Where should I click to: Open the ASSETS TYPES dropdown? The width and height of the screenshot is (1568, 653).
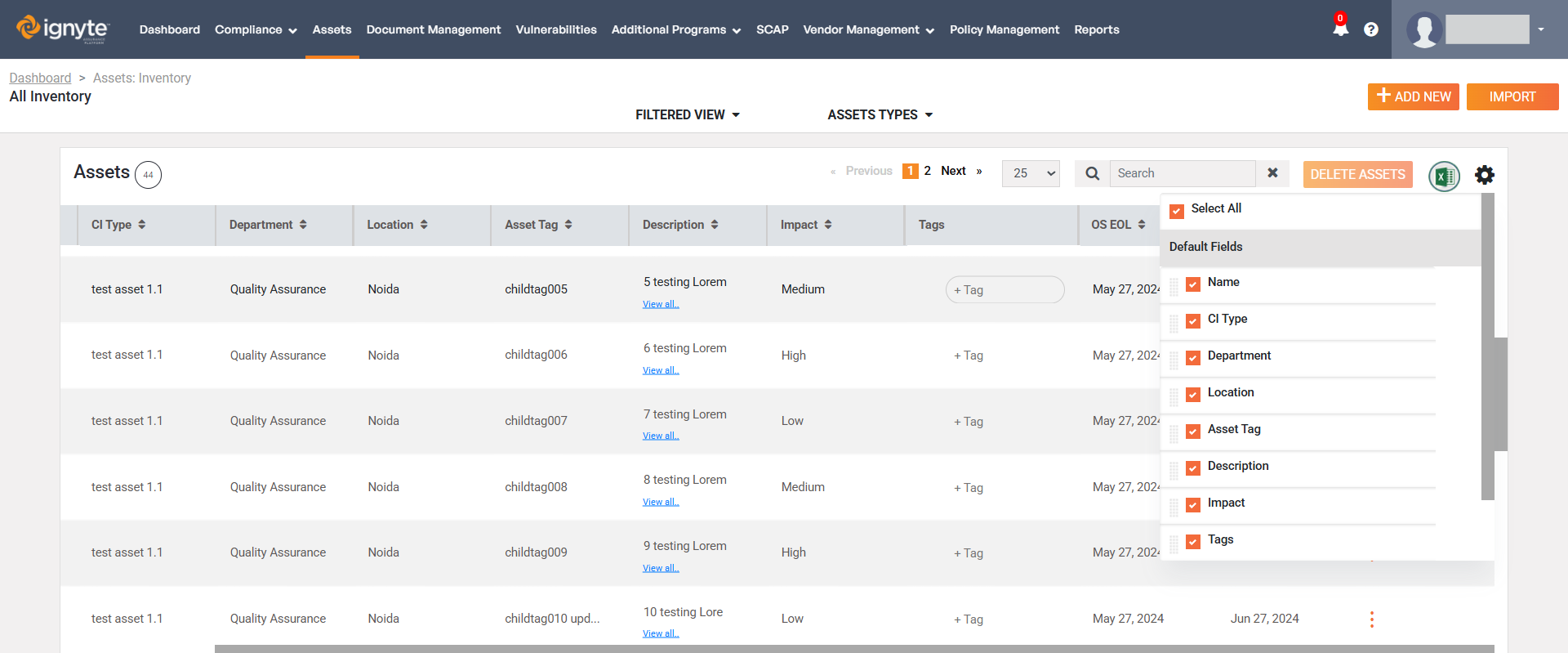[880, 114]
